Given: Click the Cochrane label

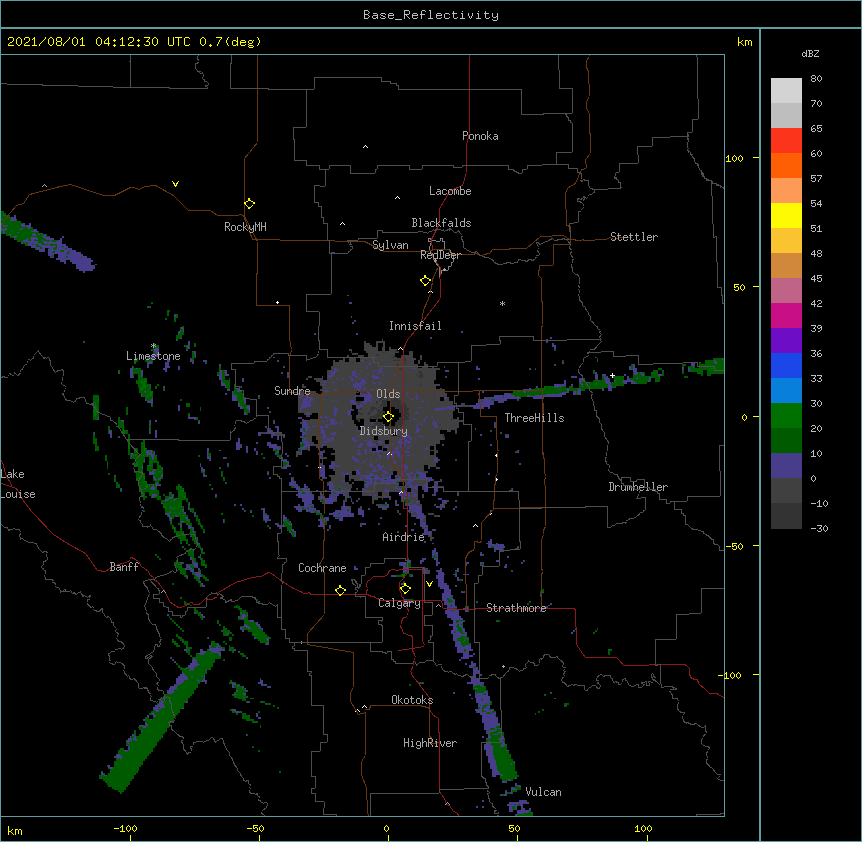Looking at the screenshot, I should pyautogui.click(x=322, y=568).
